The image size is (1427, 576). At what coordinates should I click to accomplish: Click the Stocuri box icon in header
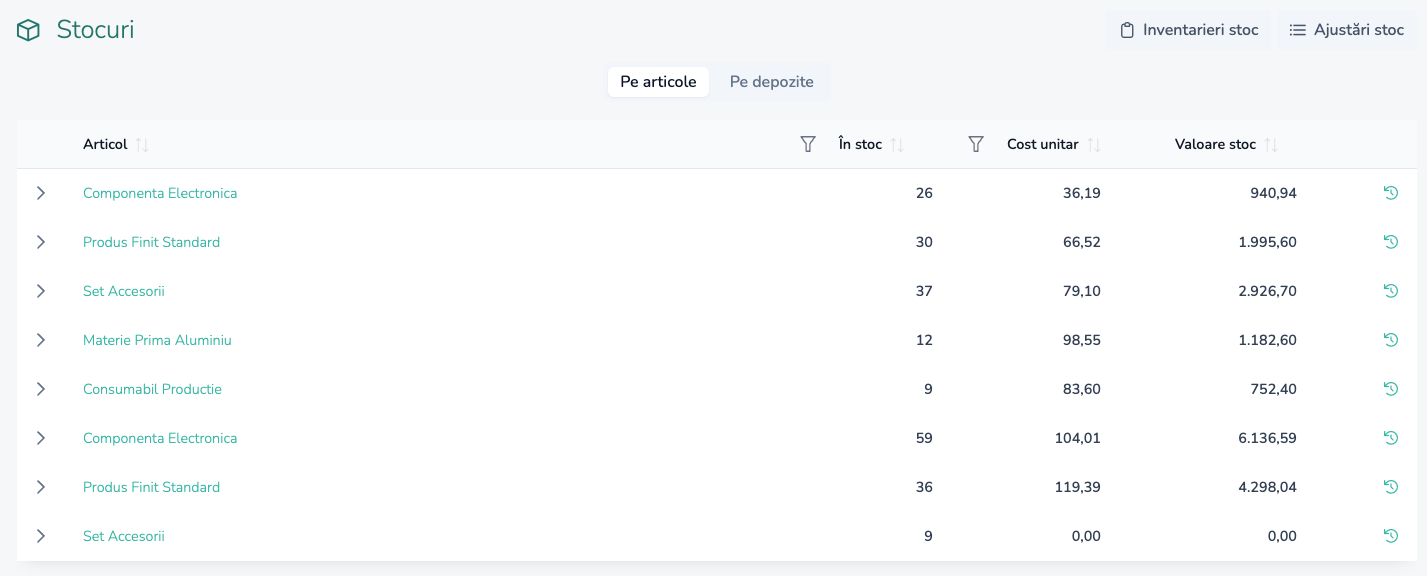click(x=28, y=31)
